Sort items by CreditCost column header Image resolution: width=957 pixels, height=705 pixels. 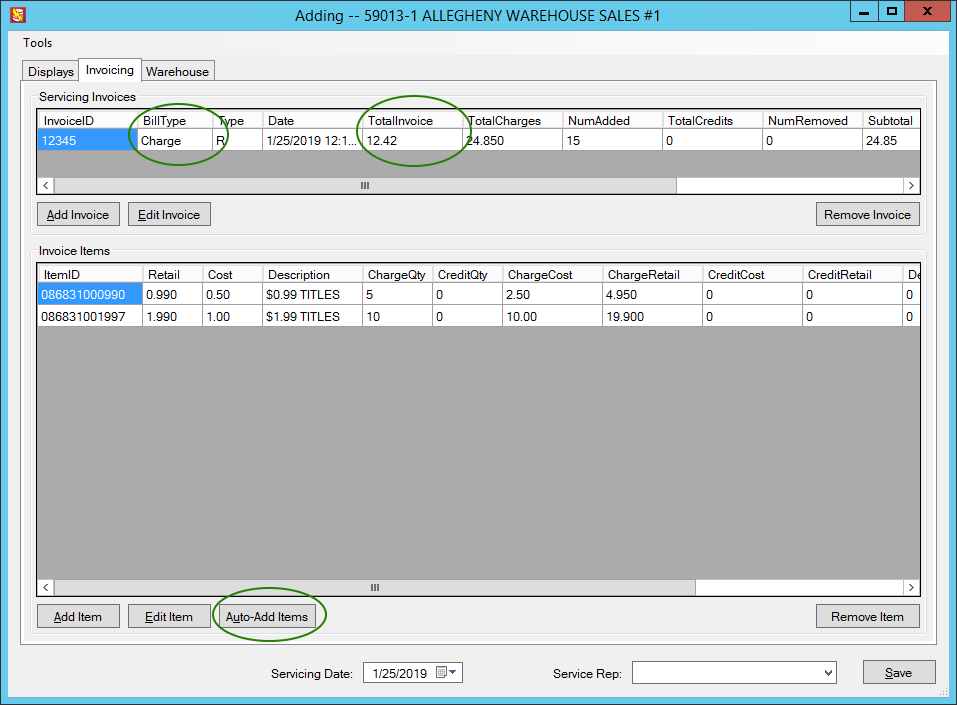pyautogui.click(x=752, y=275)
